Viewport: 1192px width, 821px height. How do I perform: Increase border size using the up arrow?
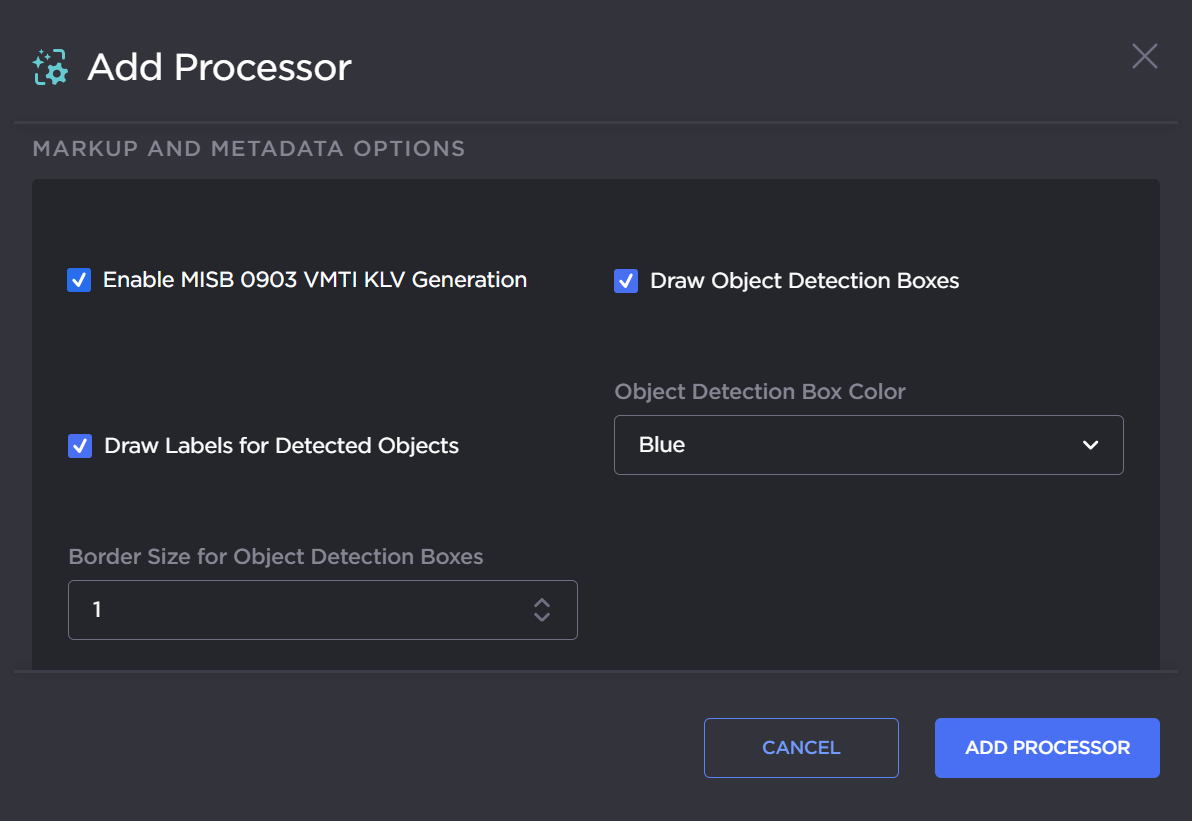click(x=541, y=604)
